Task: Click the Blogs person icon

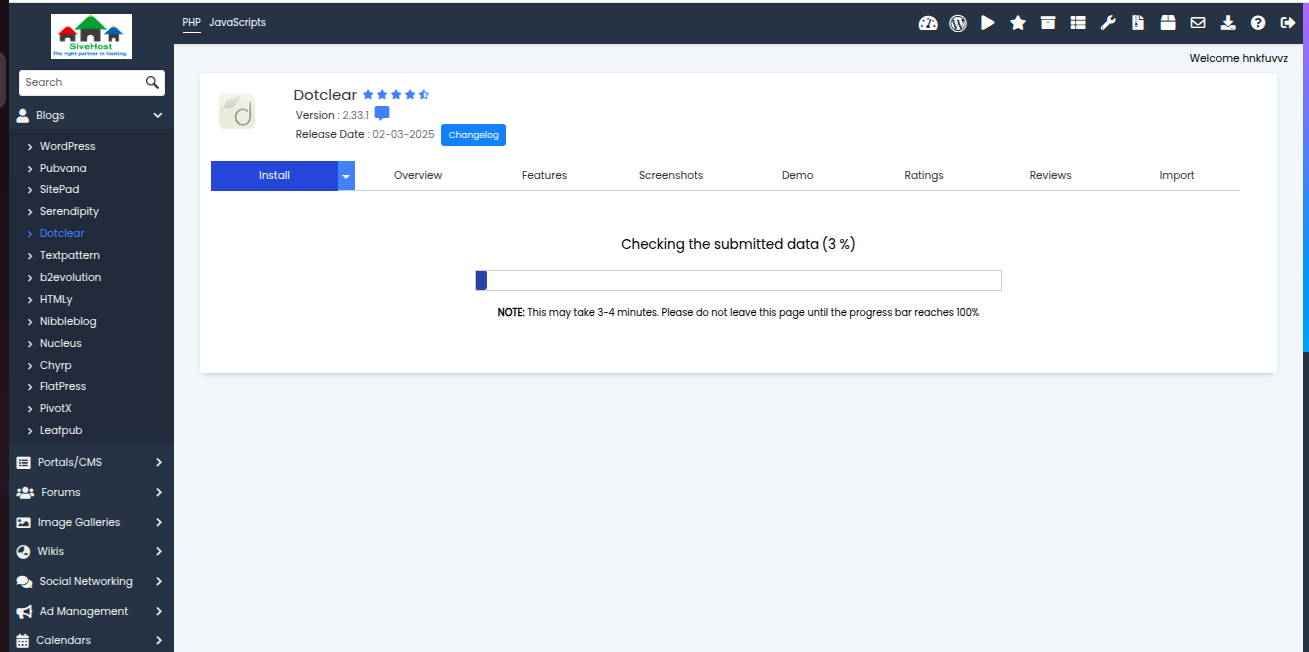Action: [x=23, y=116]
